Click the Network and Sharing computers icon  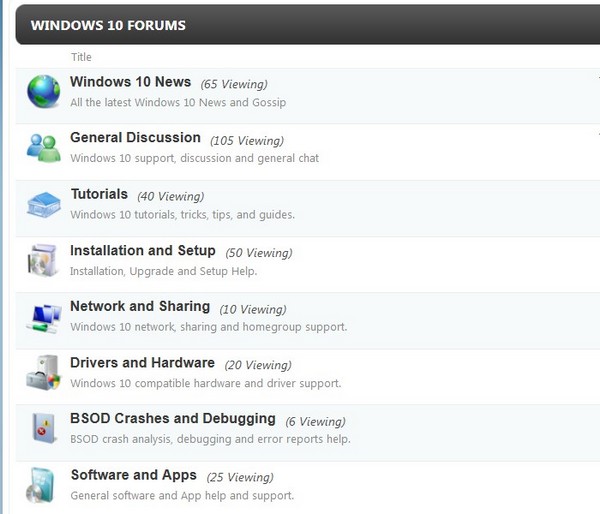[43, 317]
